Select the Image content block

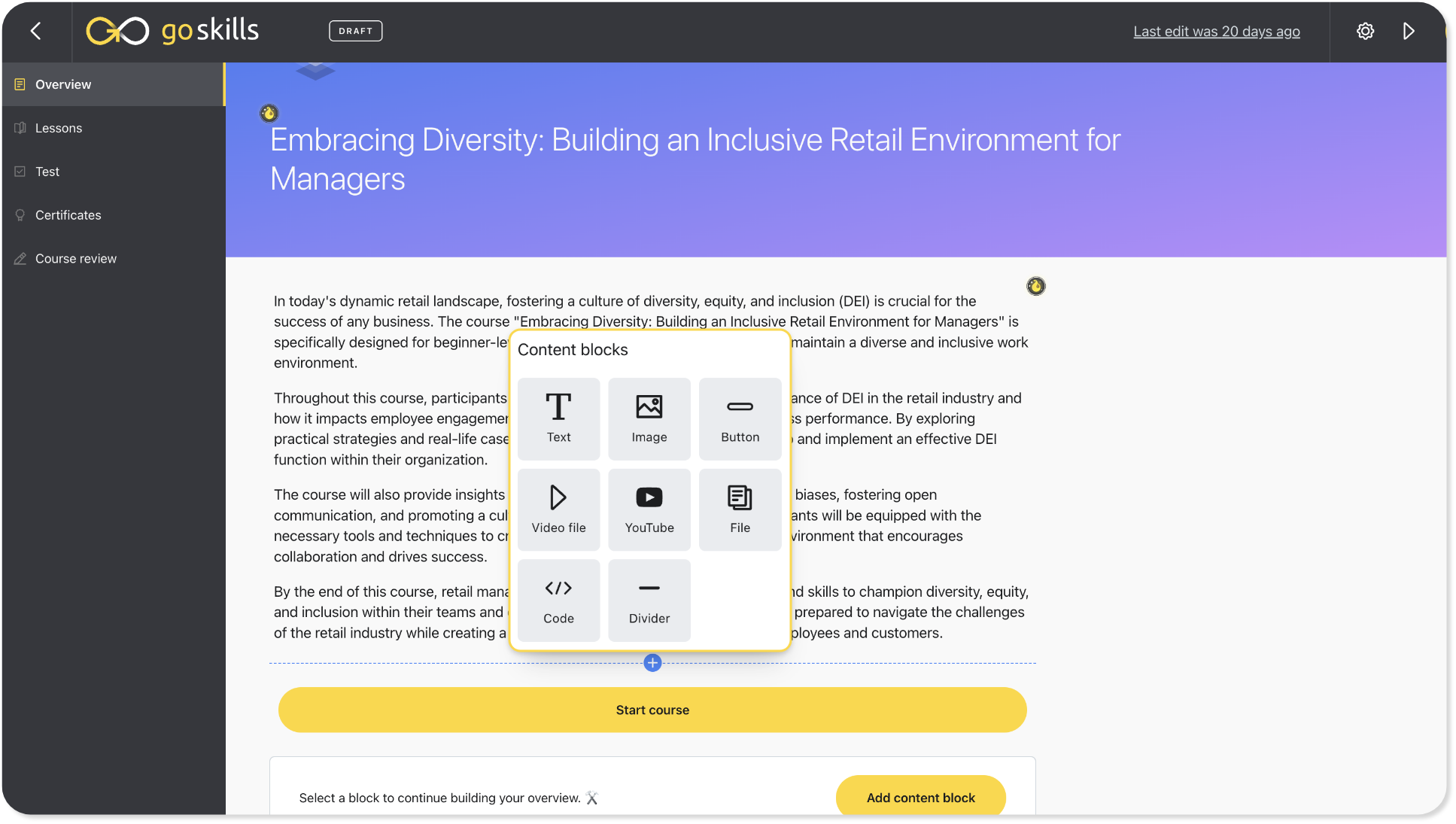coord(649,418)
